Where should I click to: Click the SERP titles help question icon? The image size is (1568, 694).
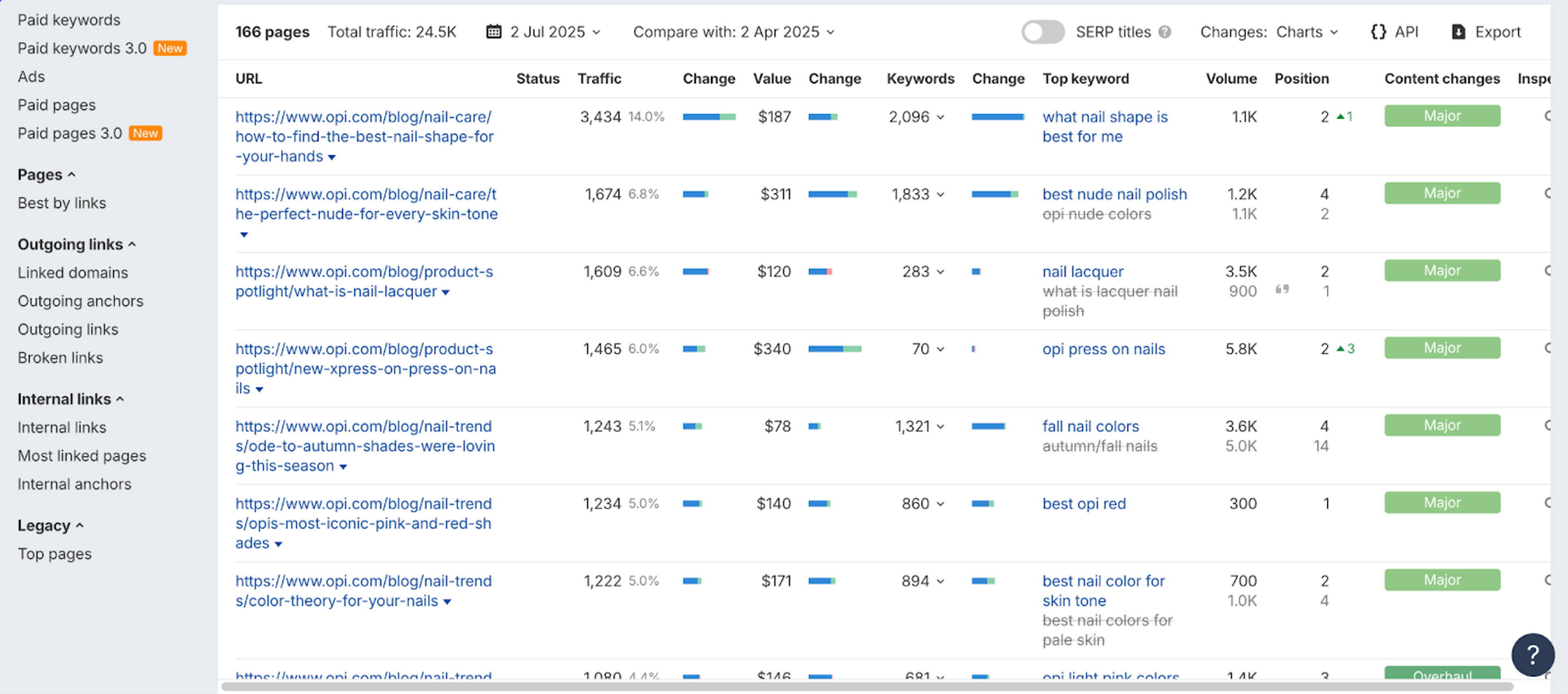[1165, 31]
